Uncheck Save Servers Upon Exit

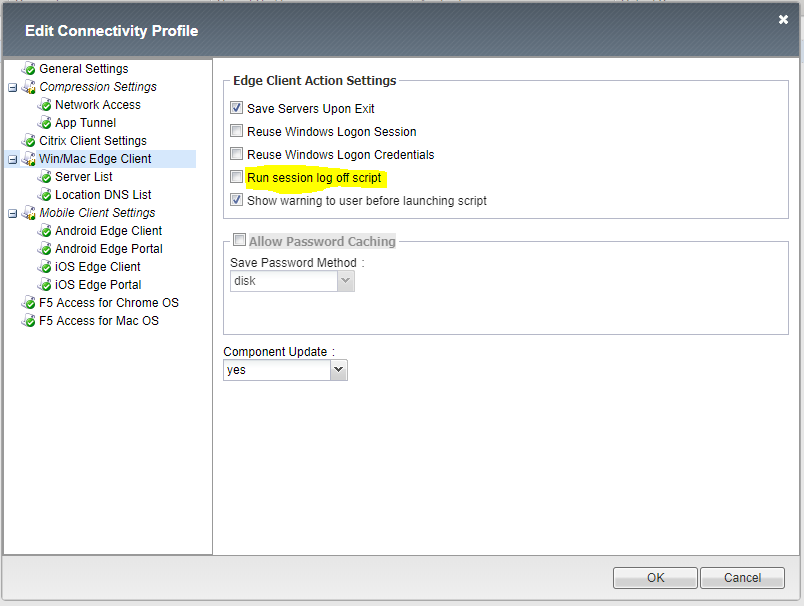[x=237, y=108]
